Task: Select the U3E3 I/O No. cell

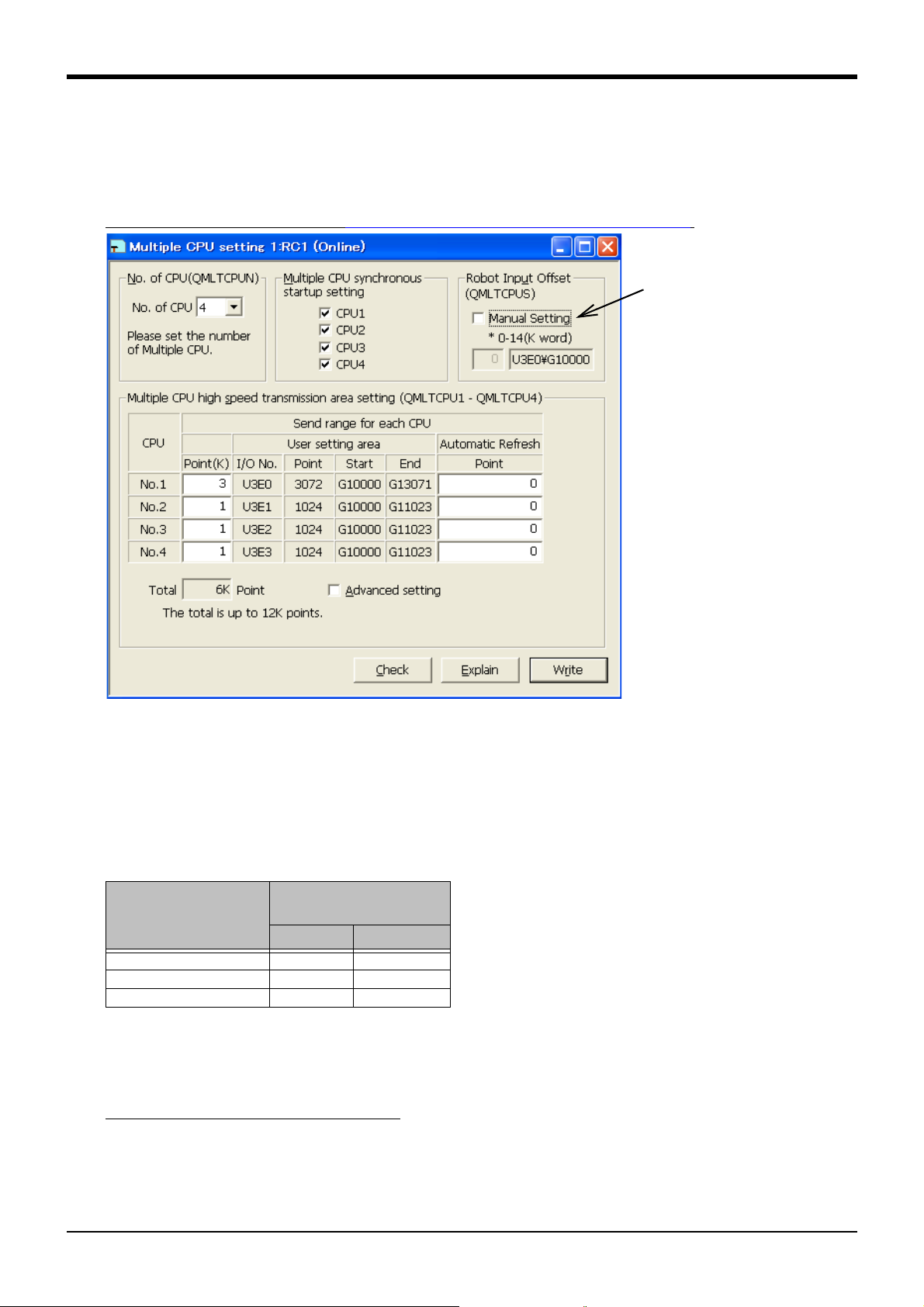Action: point(258,551)
